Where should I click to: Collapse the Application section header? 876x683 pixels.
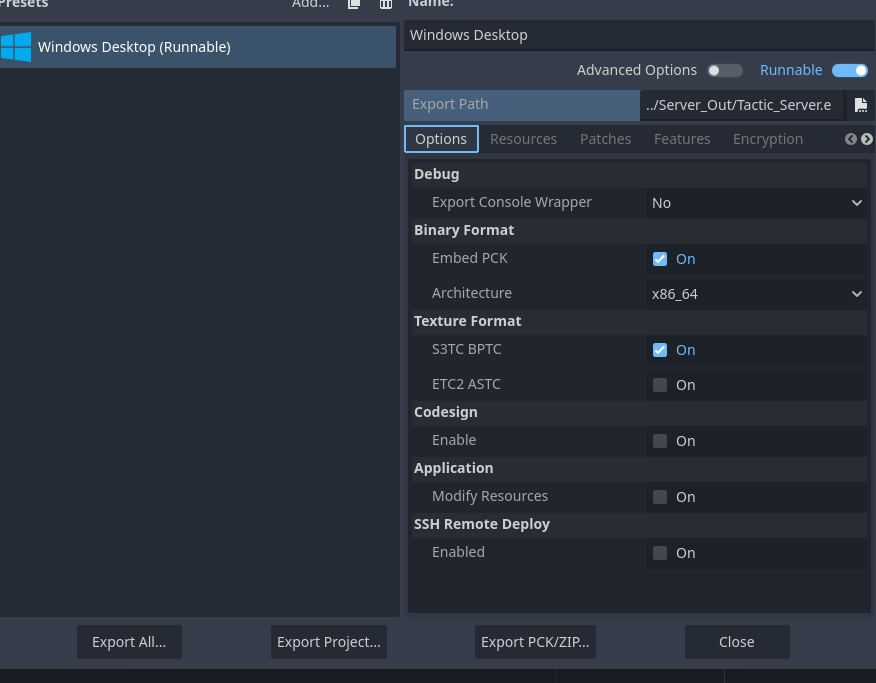(x=639, y=468)
